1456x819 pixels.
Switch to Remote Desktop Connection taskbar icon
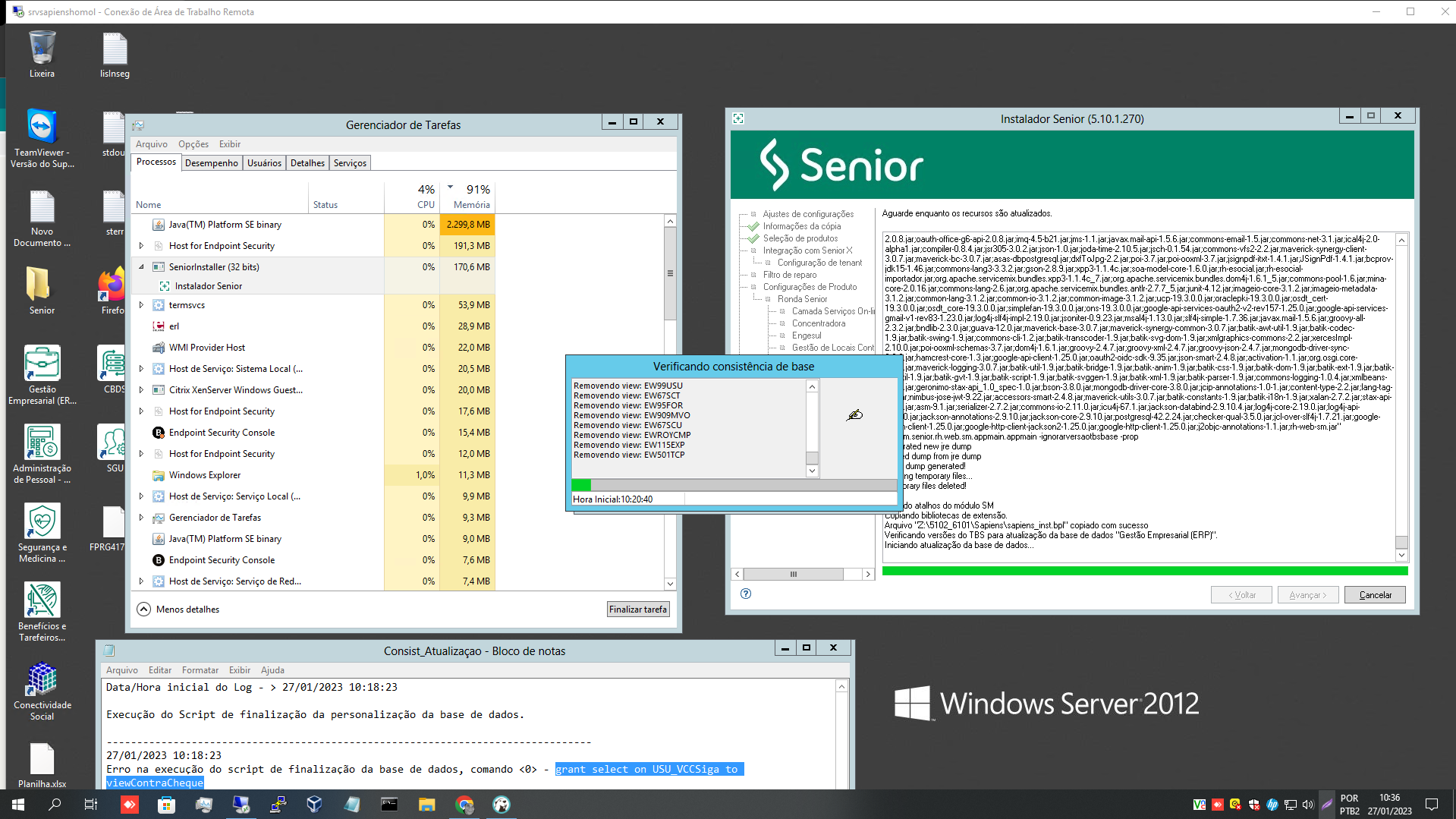click(241, 805)
